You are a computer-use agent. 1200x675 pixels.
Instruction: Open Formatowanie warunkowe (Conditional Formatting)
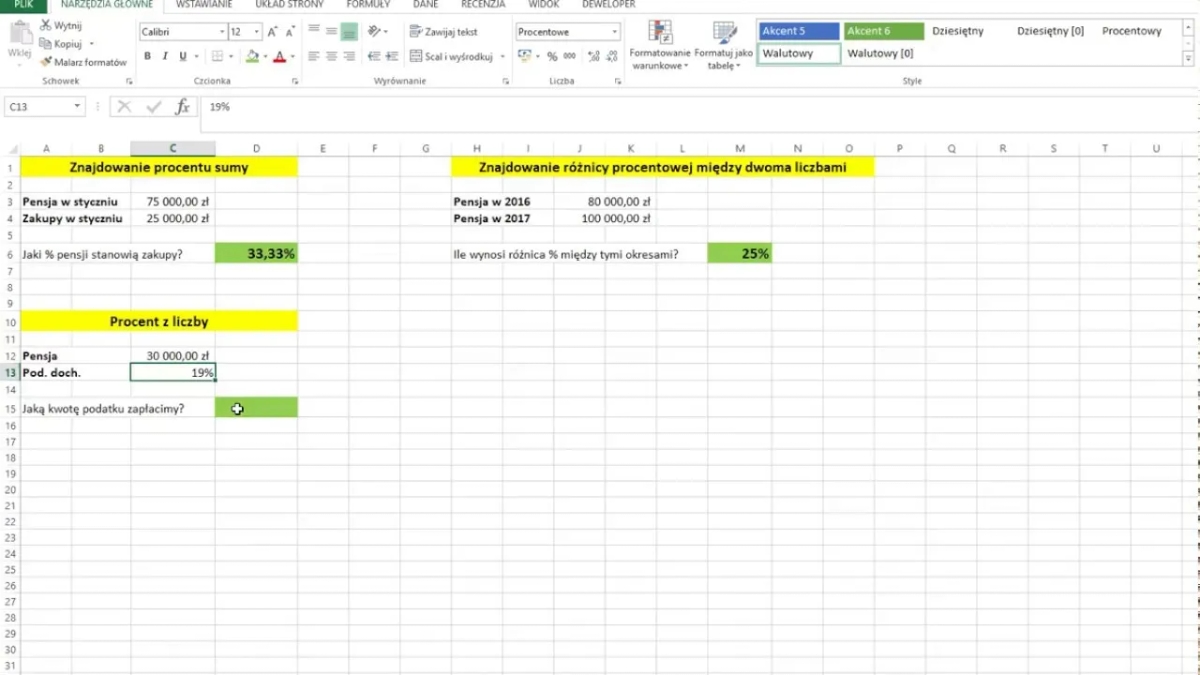[660, 47]
